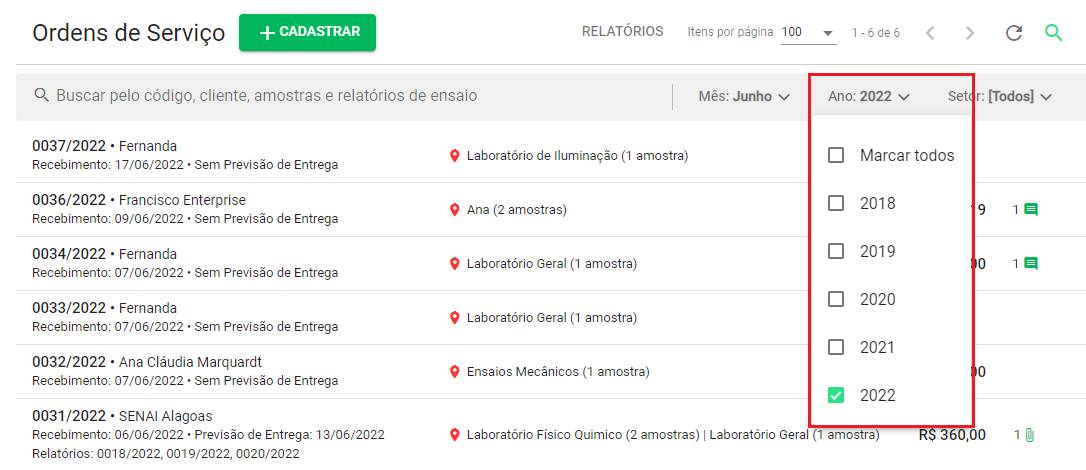Tick the 2020 year checkbox

(x=836, y=299)
